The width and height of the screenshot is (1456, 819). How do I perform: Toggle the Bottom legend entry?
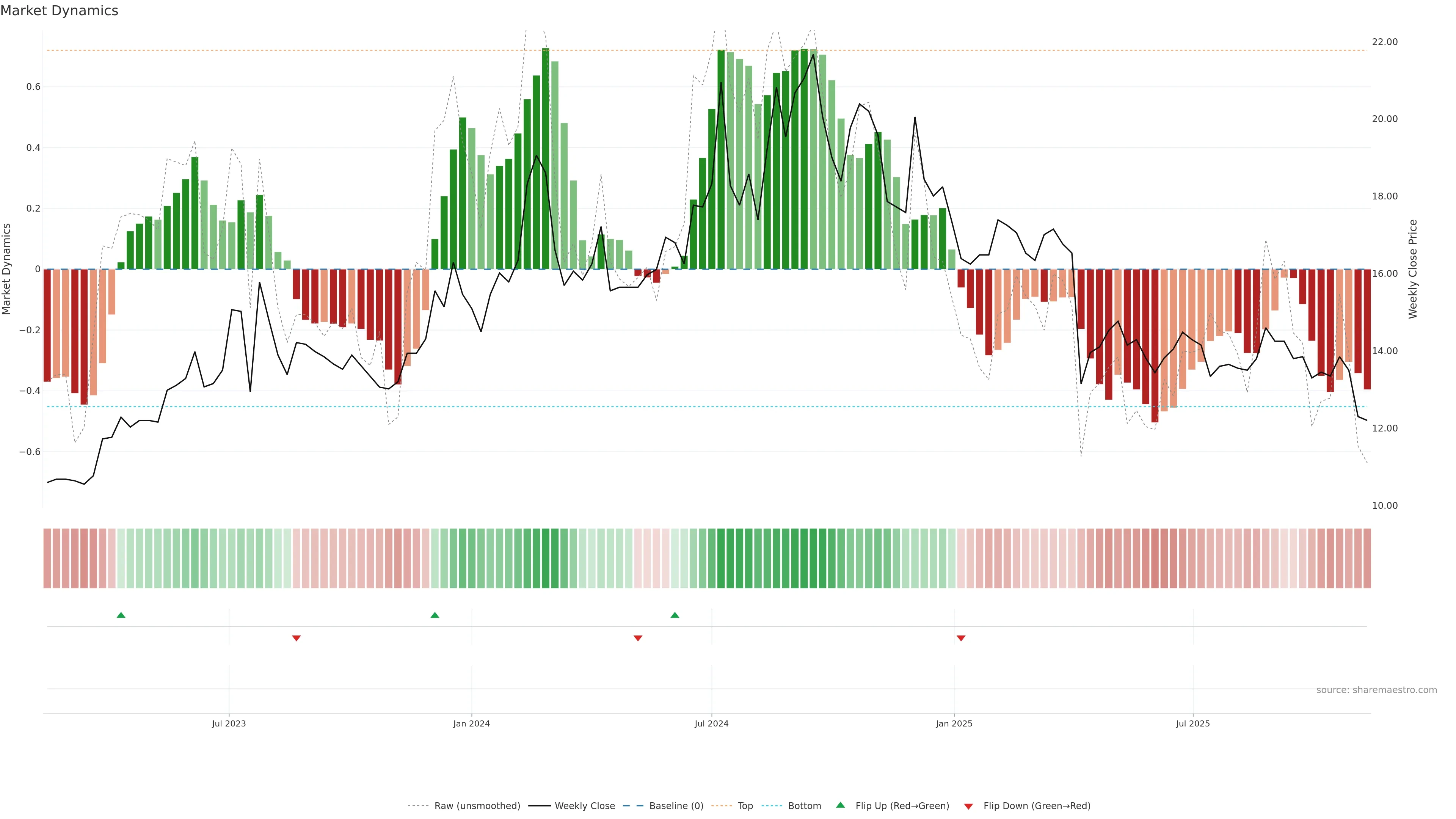coord(804,806)
